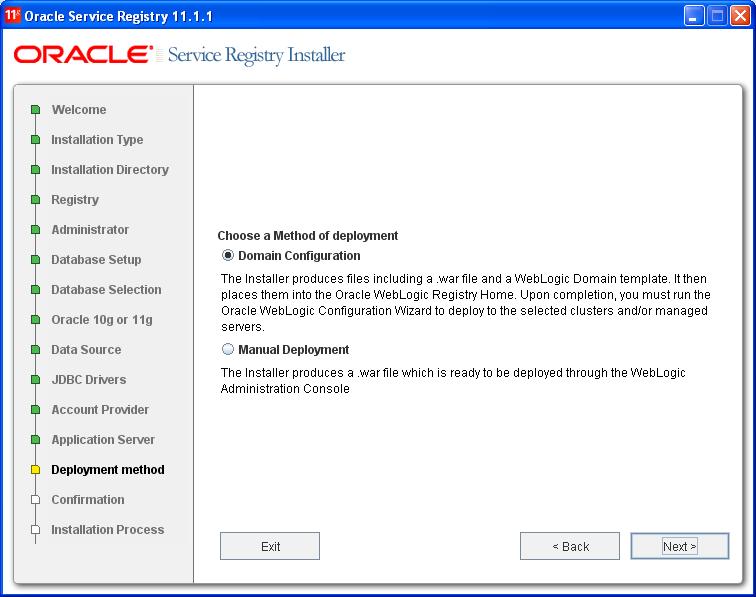Click the Deployment method current step
This screenshot has width=756, height=597.
[x=108, y=470]
